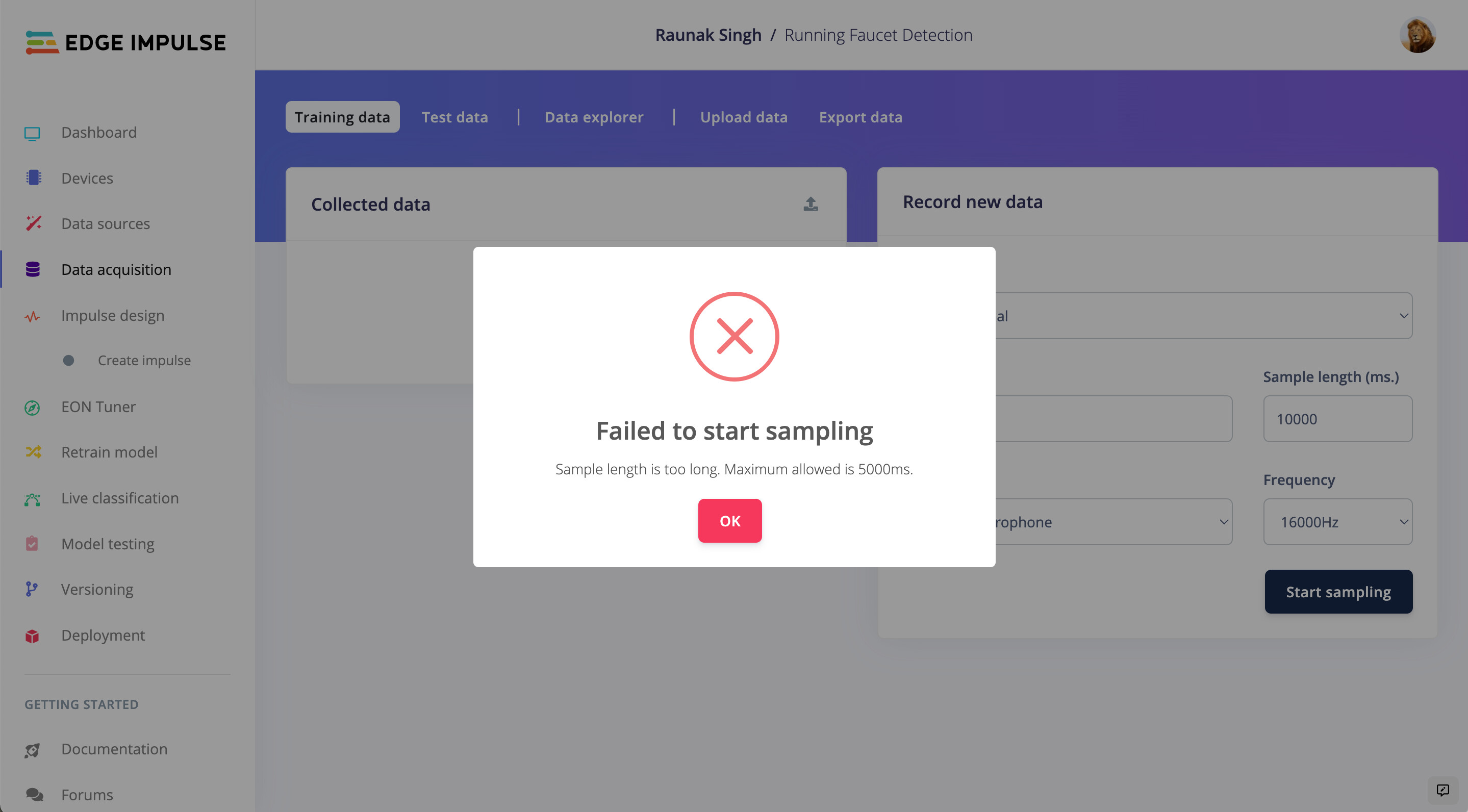Open Devices via its chip icon
This screenshot has height=812, width=1468.
pyautogui.click(x=33, y=178)
